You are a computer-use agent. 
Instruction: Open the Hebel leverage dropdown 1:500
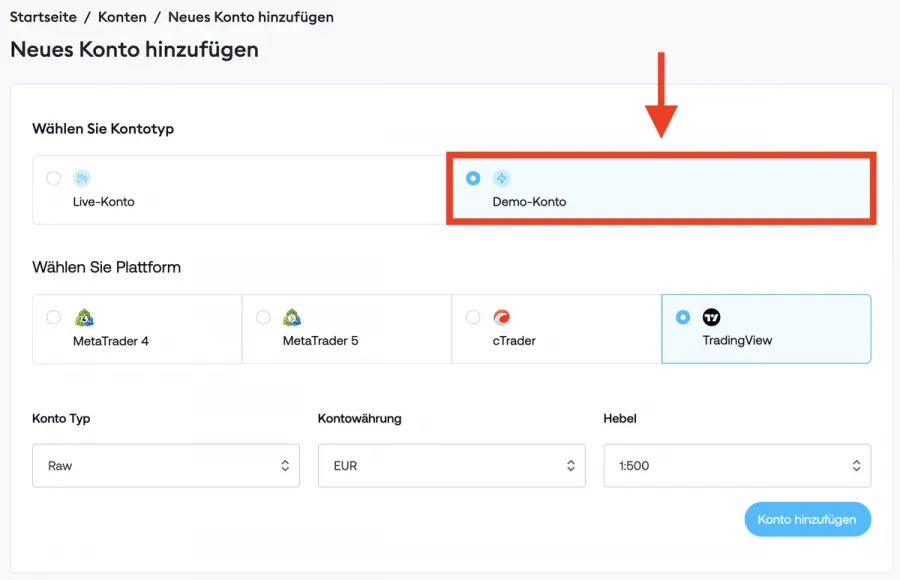pos(737,466)
